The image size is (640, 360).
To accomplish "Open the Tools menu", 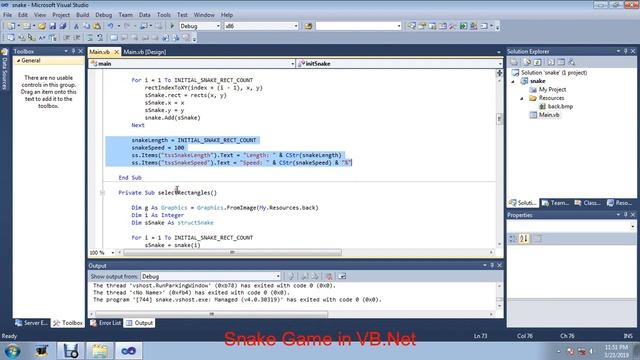I will (164, 15).
